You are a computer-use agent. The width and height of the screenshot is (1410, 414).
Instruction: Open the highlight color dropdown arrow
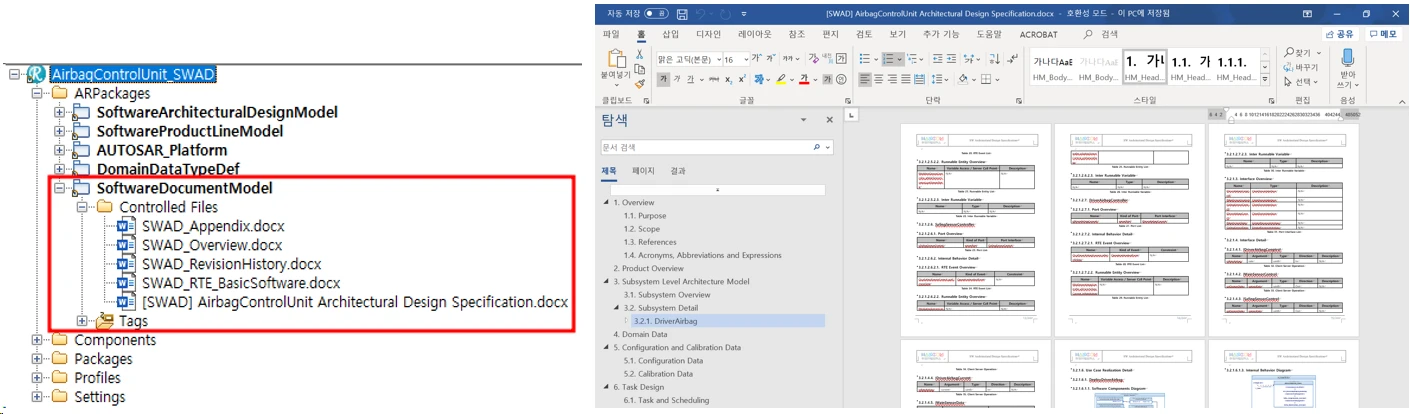coord(792,79)
